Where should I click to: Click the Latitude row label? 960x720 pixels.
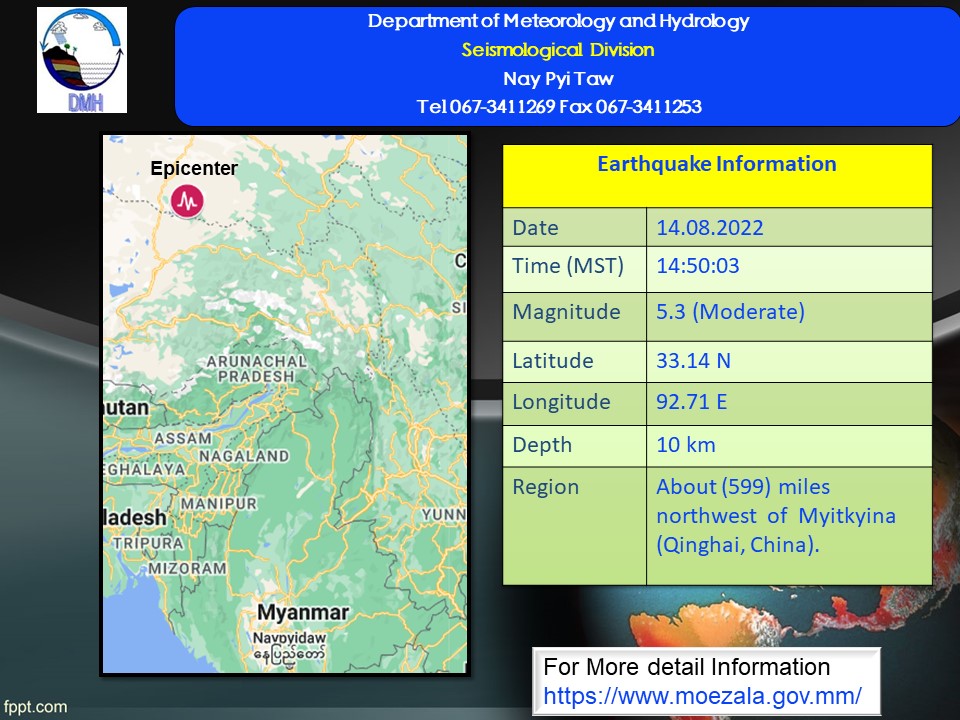point(553,361)
